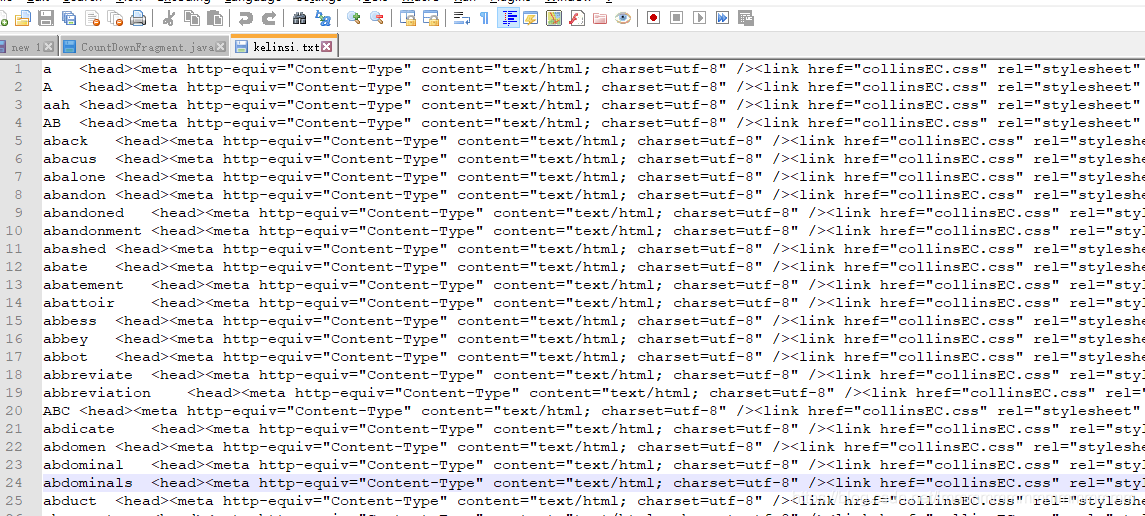Click the word "abdomen" on line 22
The height and width of the screenshot is (516, 1145).
(74, 447)
